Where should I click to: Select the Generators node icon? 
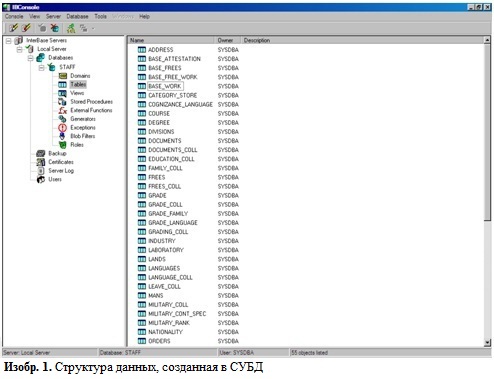point(63,119)
